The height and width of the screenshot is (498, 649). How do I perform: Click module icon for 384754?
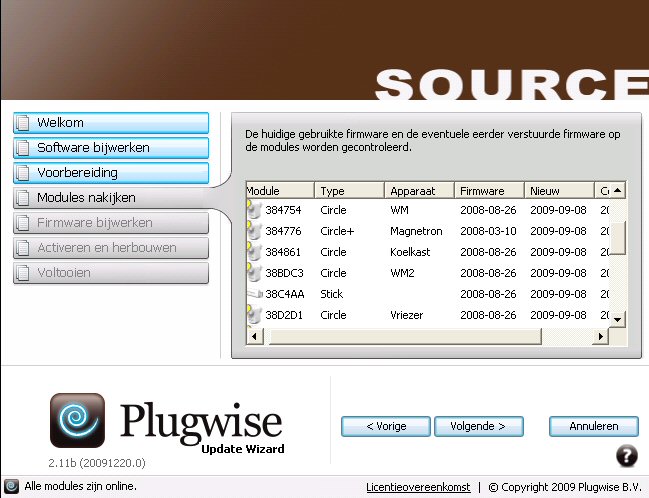[x=254, y=209]
